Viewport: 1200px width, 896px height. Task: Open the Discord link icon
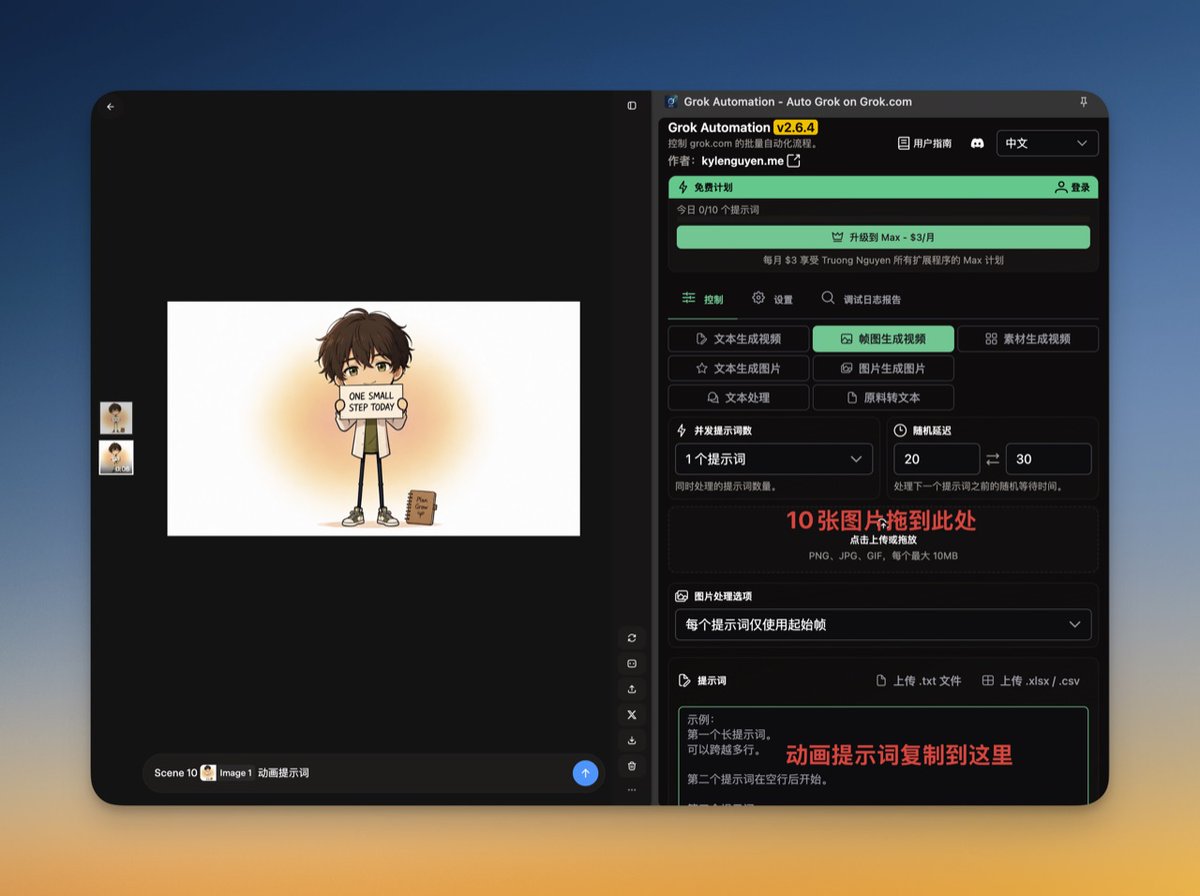click(977, 143)
